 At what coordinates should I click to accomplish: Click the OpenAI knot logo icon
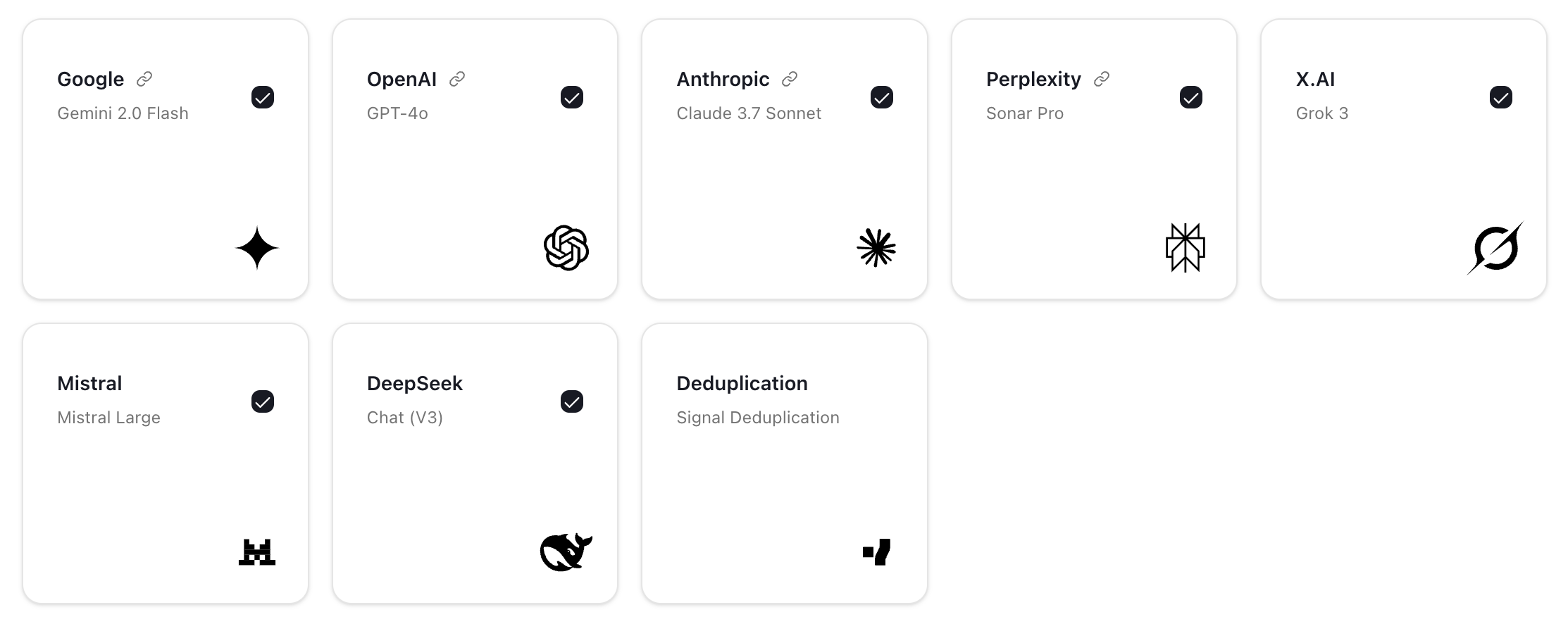[x=566, y=248]
